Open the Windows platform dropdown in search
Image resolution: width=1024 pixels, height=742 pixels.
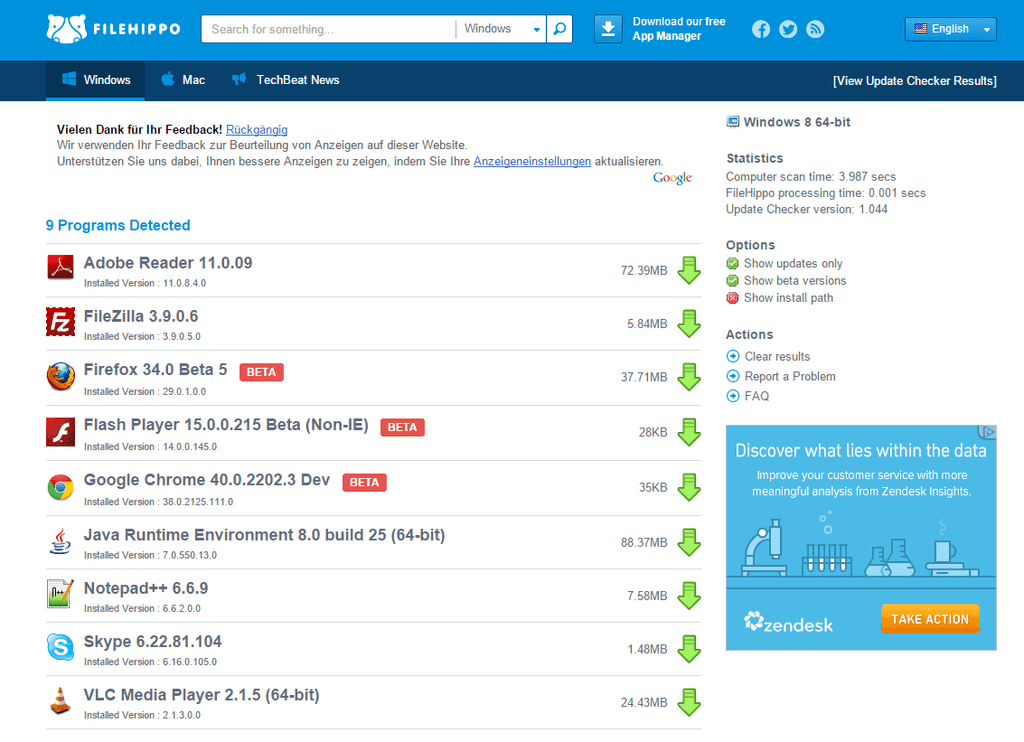[502, 29]
